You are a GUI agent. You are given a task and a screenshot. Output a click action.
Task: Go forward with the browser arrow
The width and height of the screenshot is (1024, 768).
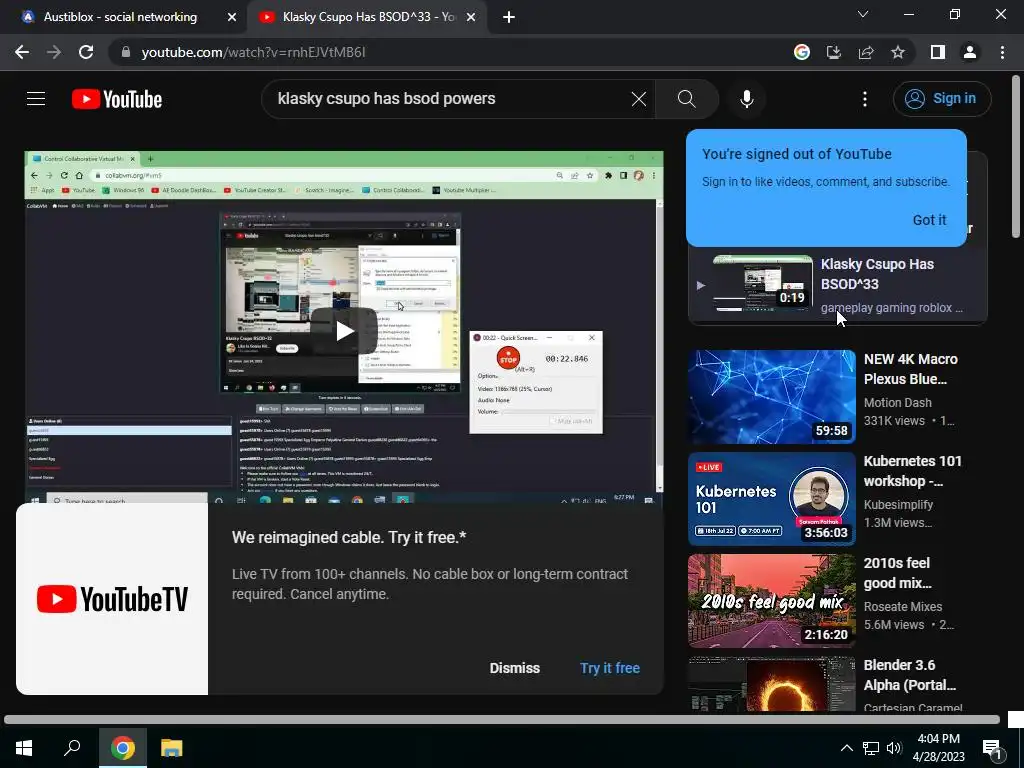[54, 52]
